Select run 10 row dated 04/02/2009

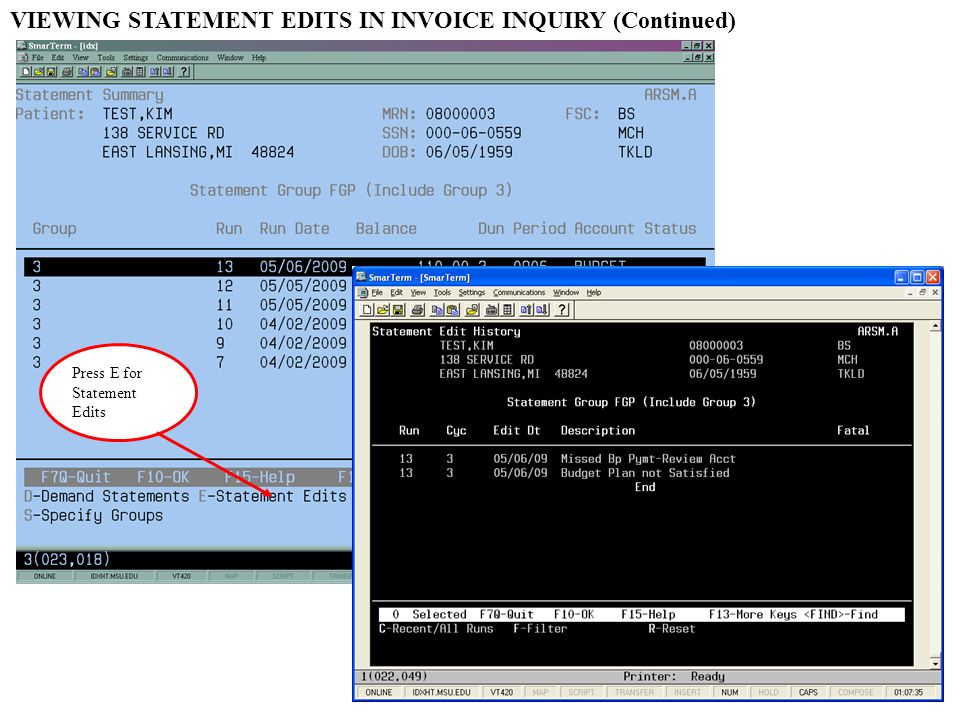[189, 324]
